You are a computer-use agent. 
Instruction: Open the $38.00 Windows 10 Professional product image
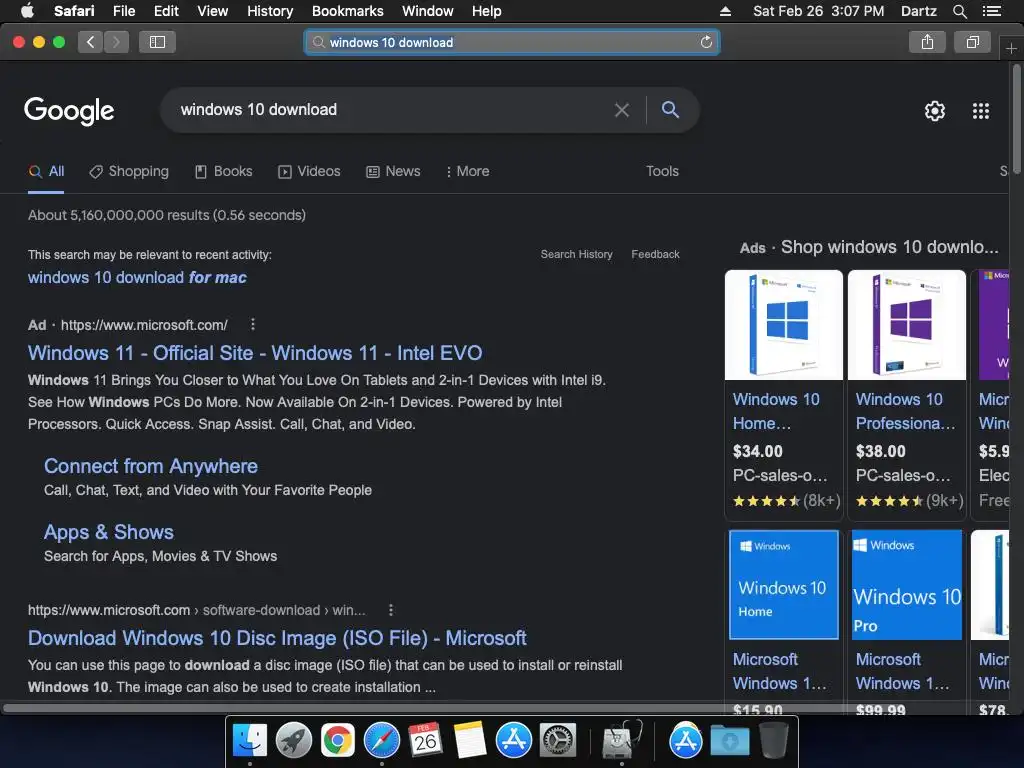click(906, 325)
